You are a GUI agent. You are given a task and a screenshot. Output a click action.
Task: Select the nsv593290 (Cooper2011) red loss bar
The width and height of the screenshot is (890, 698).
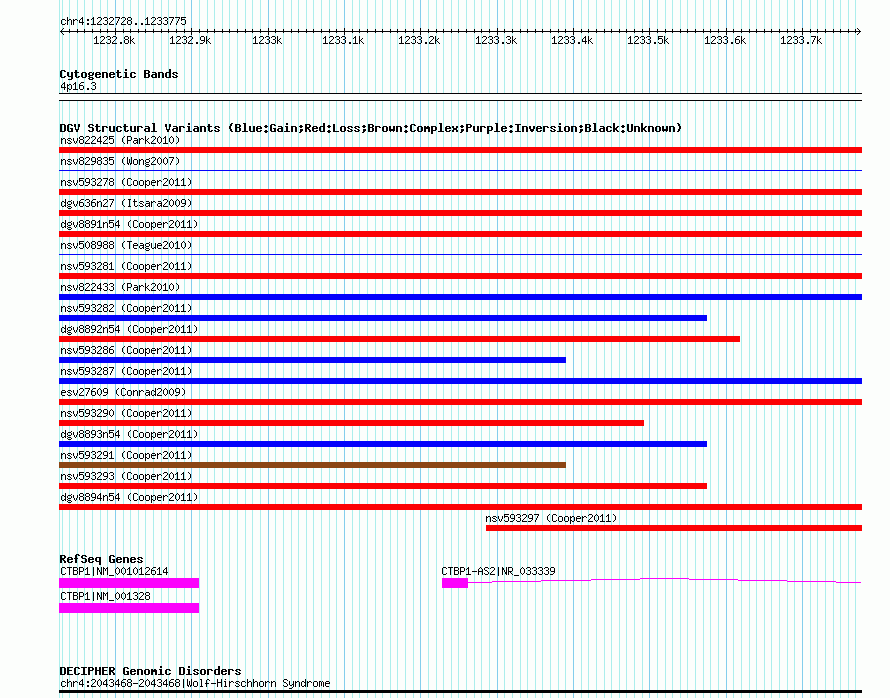(x=351, y=423)
